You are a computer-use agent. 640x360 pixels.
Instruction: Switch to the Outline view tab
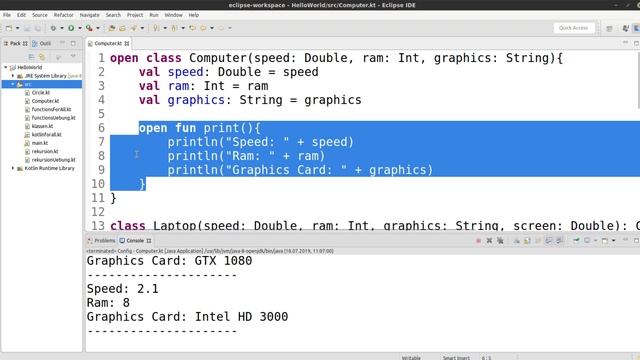coord(41,43)
